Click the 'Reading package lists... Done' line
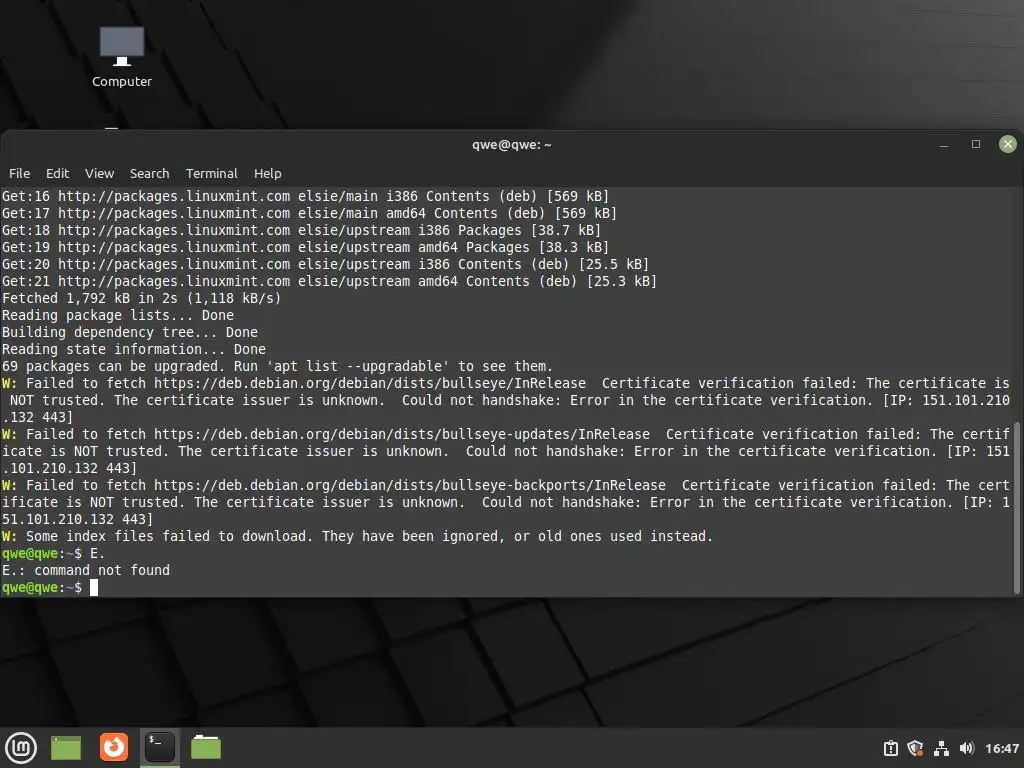Viewport: 1024px width, 768px height. click(x=118, y=315)
